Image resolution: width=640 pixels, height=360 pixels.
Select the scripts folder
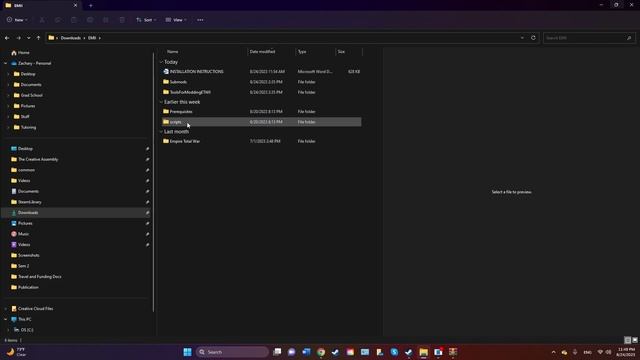(x=261, y=122)
